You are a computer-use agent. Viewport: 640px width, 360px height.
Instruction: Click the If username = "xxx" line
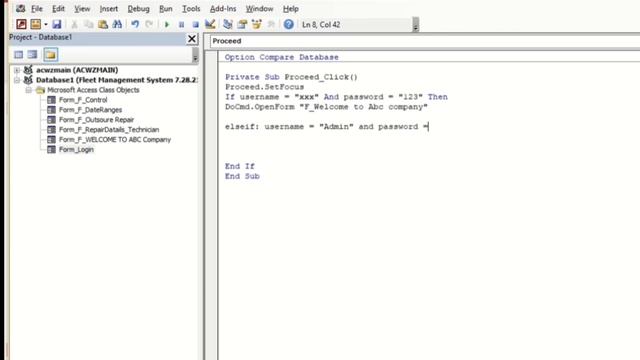point(336,97)
